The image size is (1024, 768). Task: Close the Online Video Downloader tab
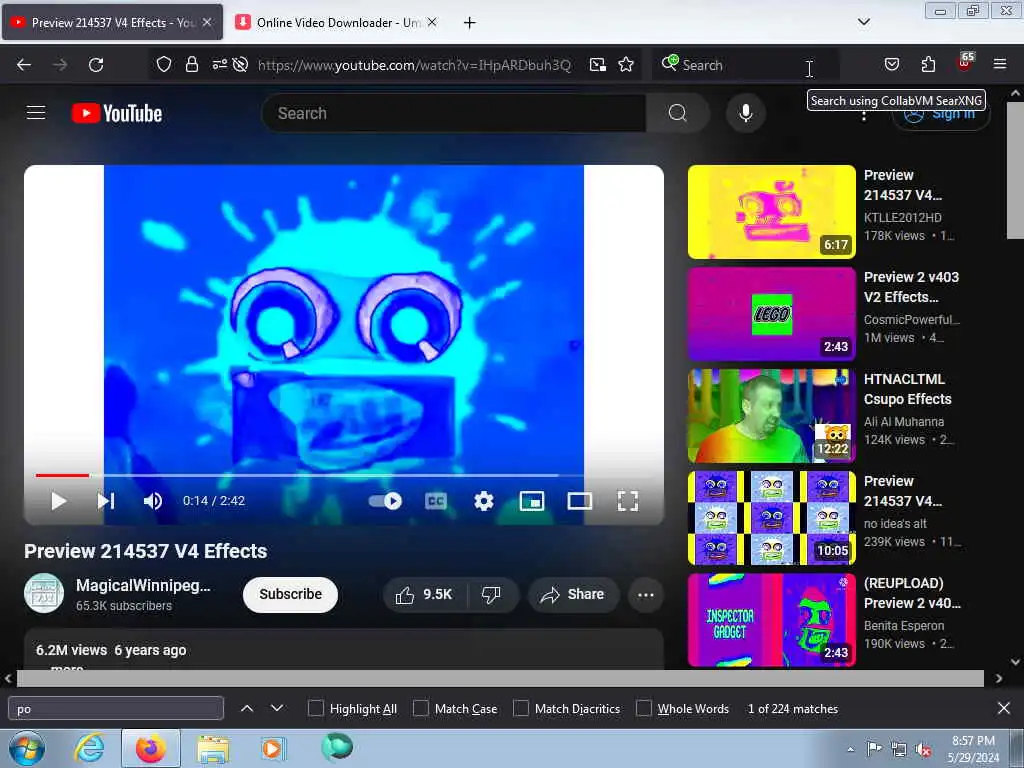click(432, 22)
